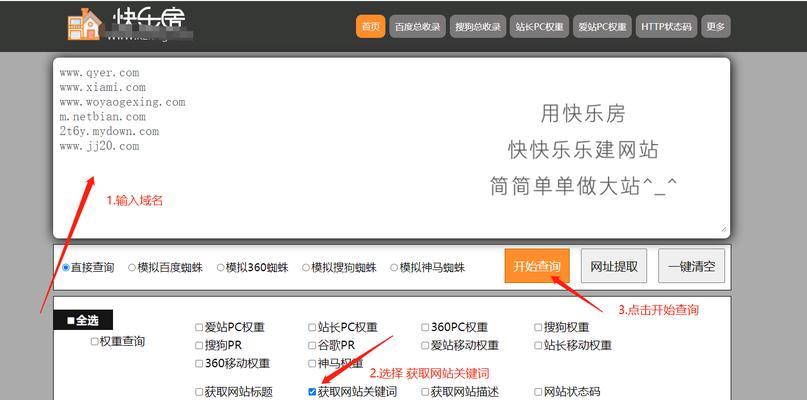Tick the 神马权重 checkbox

[x=312, y=364]
